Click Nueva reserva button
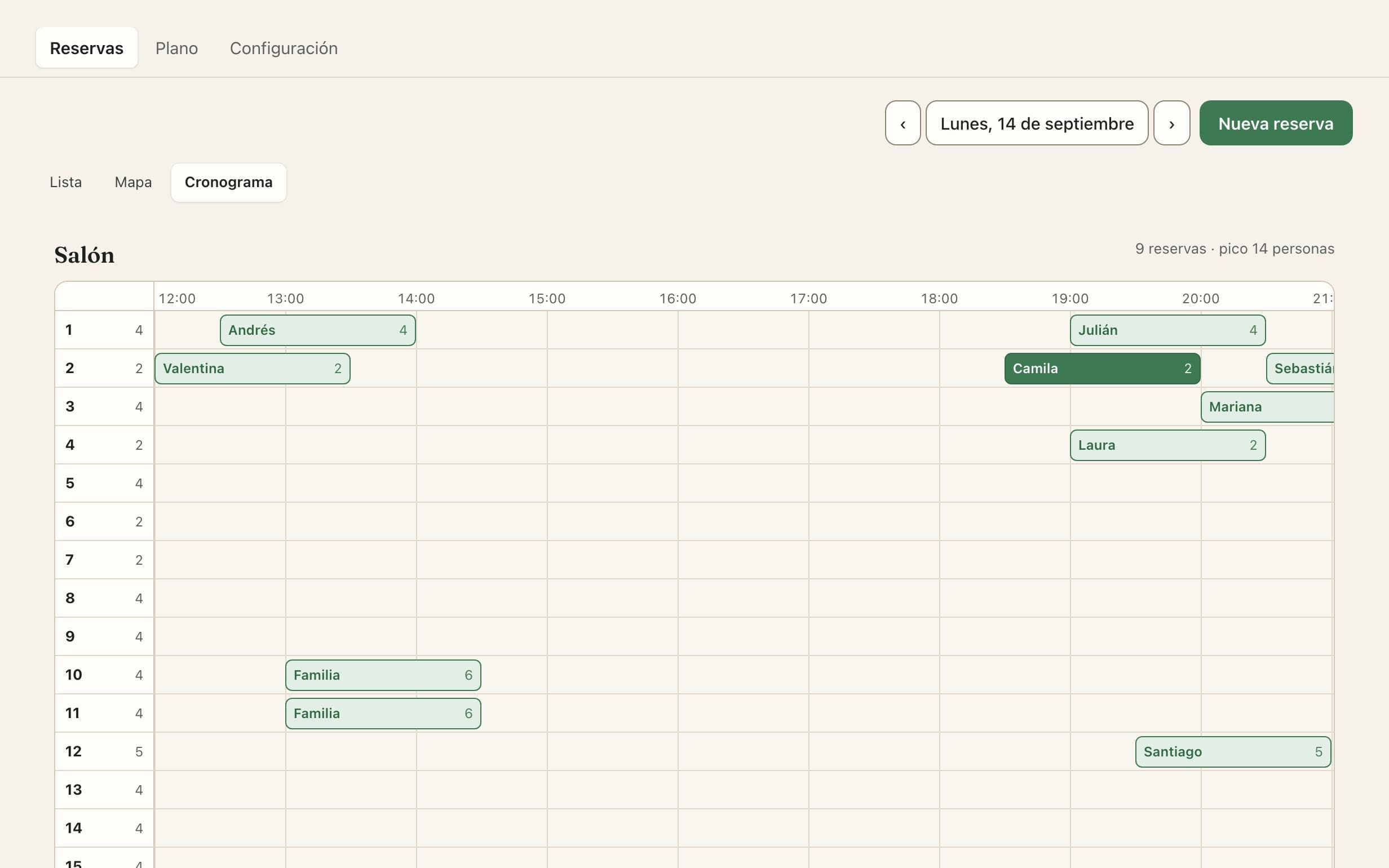The image size is (1389, 868). (1275, 123)
